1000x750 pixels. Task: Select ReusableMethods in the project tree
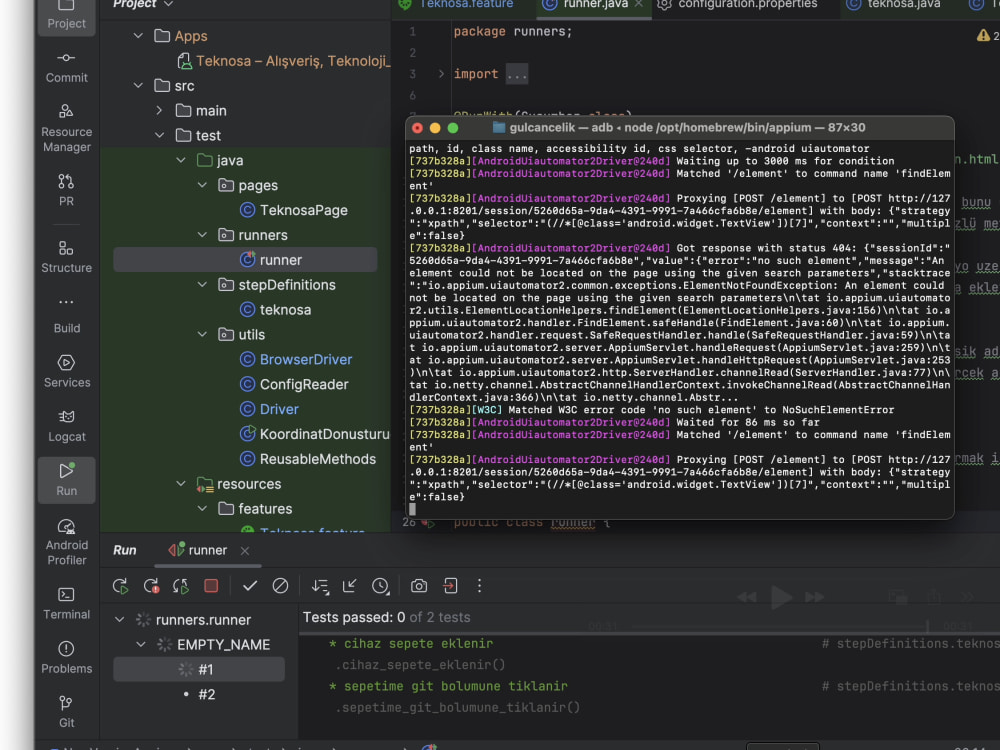pyautogui.click(x=308, y=459)
